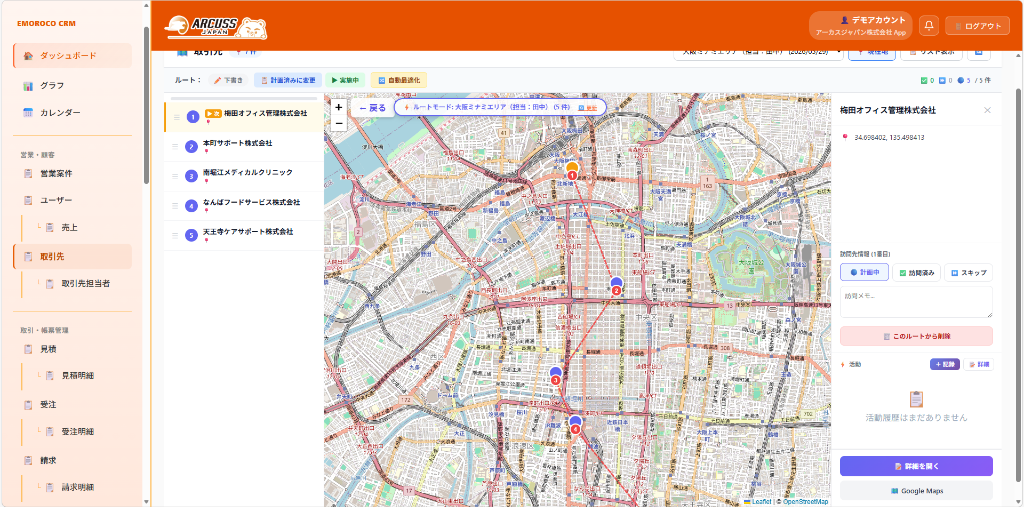The image size is (1024, 507).
Task: Set visit status to スキップ
Action: click(x=968, y=272)
